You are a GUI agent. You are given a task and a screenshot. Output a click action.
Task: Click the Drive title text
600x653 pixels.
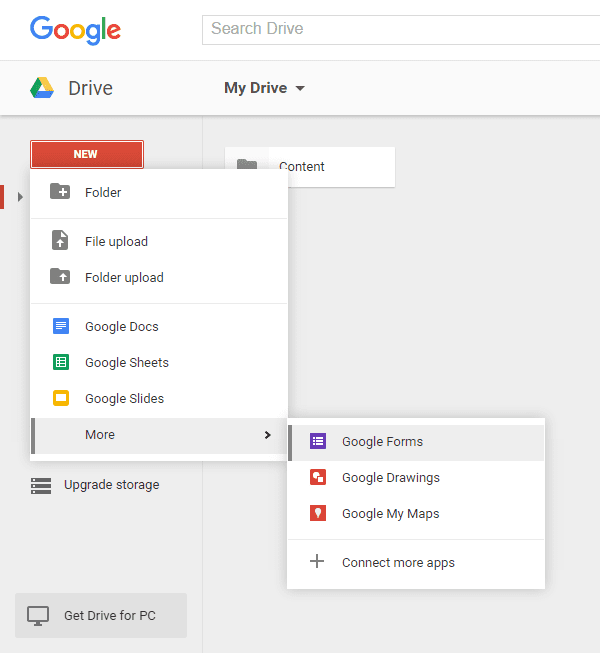coord(90,88)
